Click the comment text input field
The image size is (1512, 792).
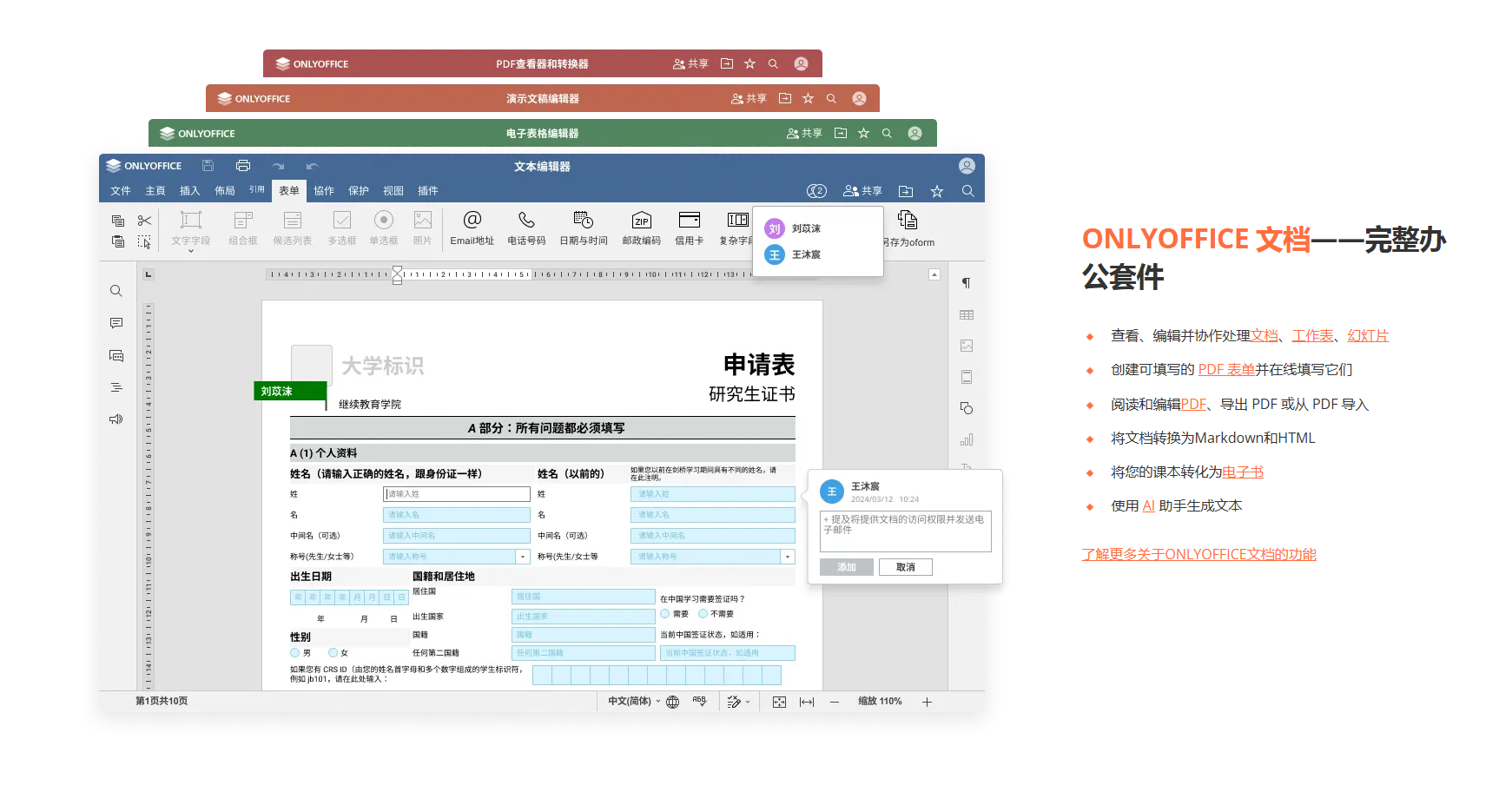(906, 531)
